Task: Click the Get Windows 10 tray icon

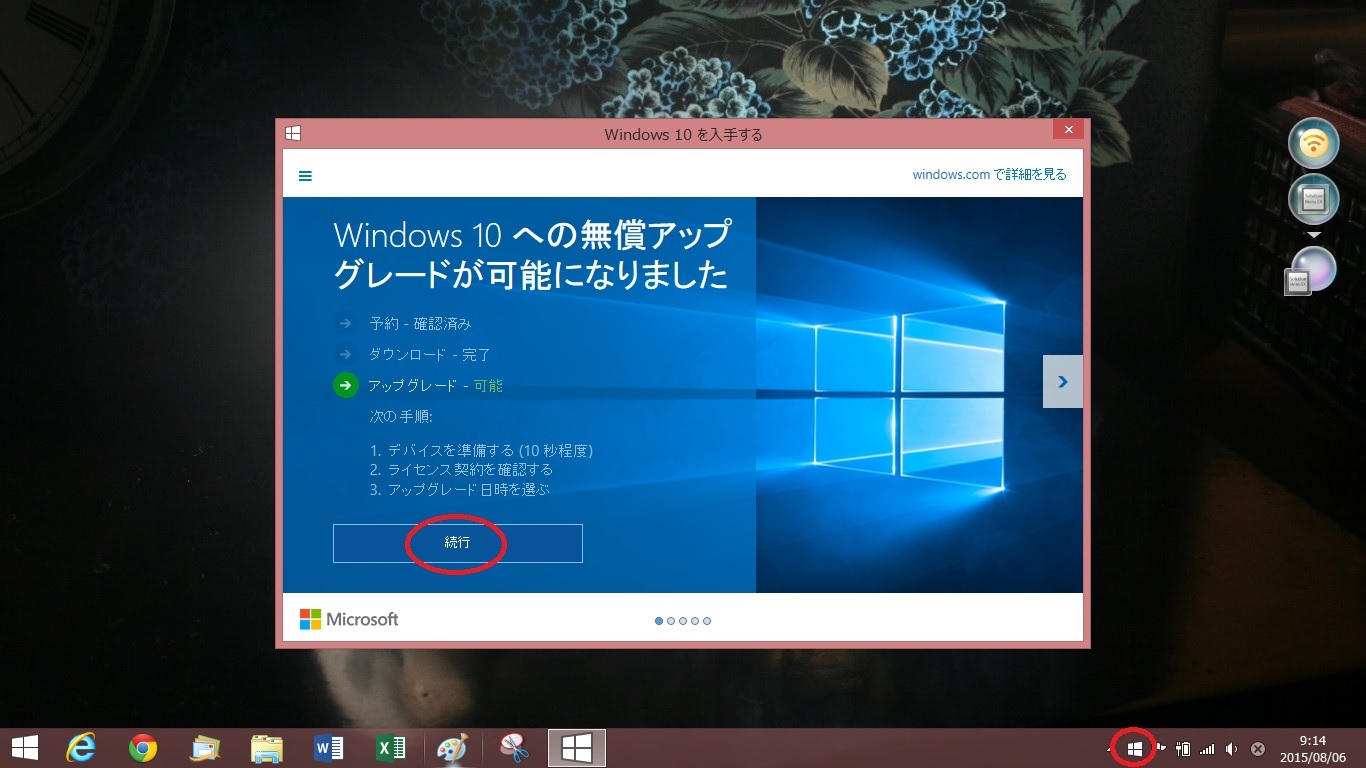Action: [1134, 749]
